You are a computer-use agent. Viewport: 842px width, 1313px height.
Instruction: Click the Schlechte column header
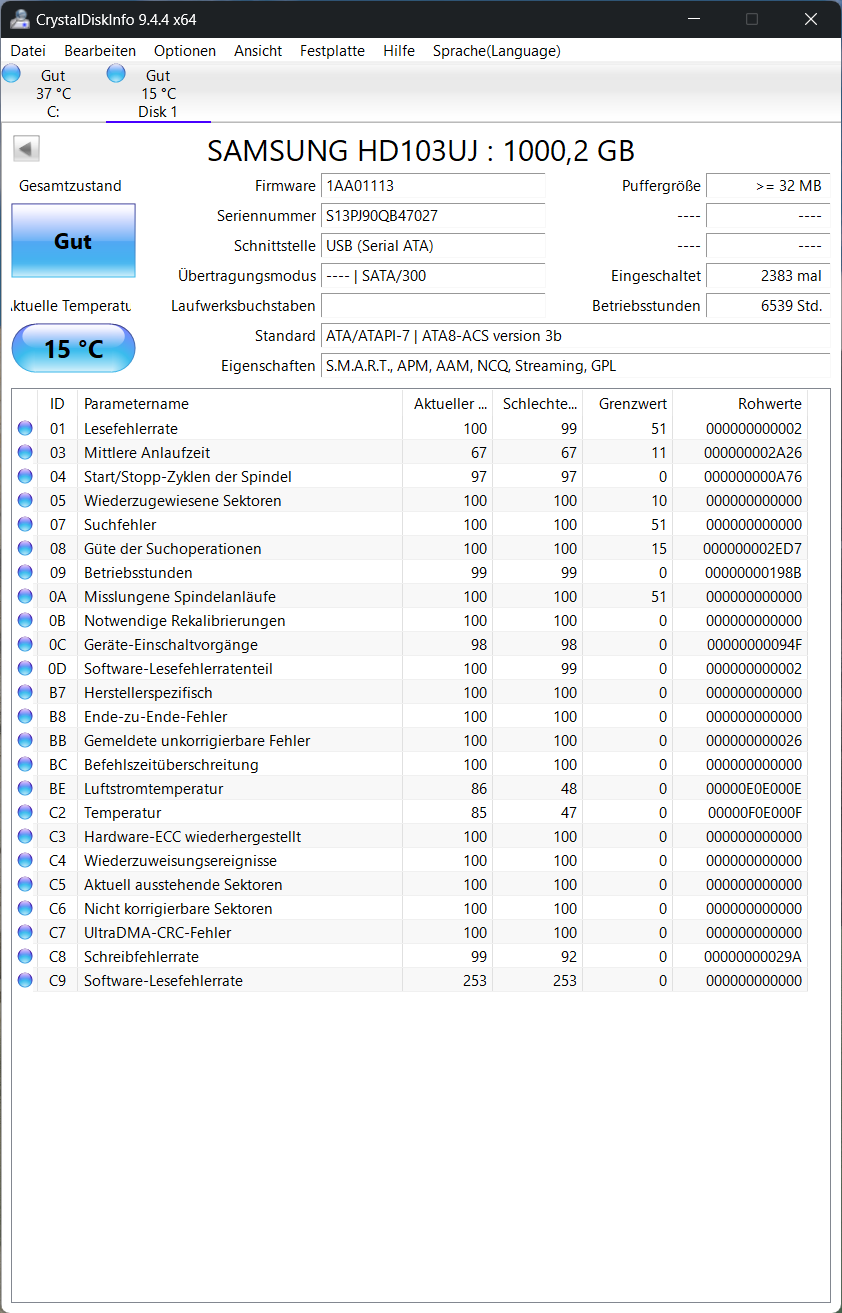point(538,404)
